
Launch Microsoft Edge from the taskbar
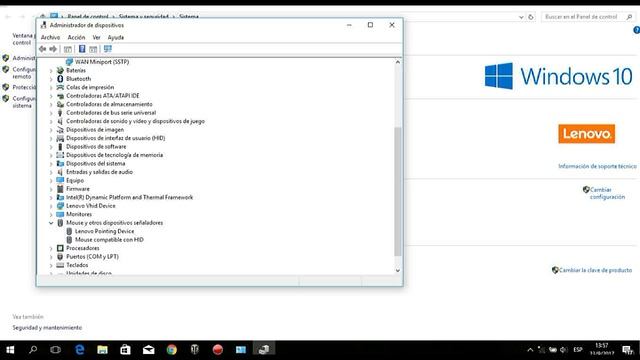click(x=80, y=350)
